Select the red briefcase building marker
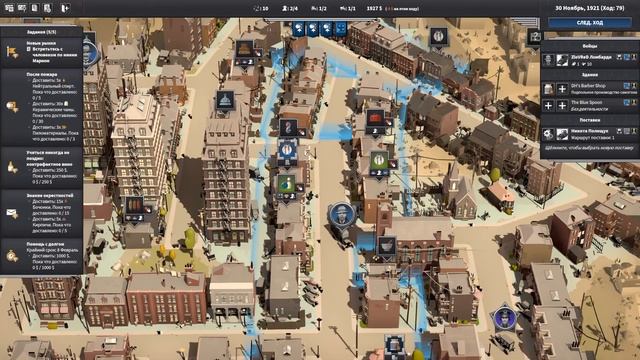This screenshot has height=360, width=640. [375, 119]
